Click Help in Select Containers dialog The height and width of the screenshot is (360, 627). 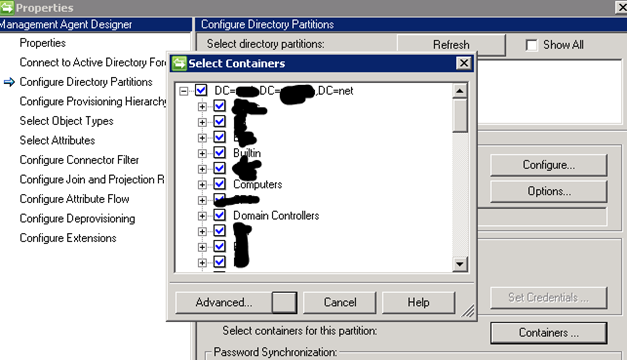click(x=418, y=302)
